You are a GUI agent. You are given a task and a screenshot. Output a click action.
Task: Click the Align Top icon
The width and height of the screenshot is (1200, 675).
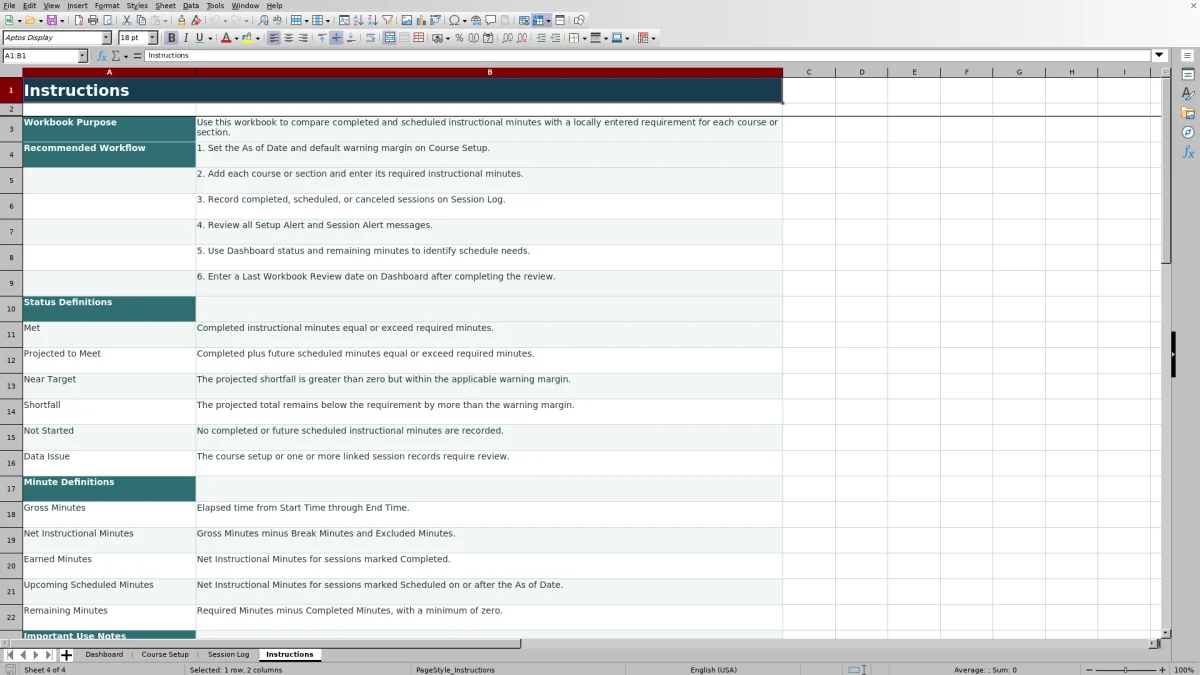322,38
